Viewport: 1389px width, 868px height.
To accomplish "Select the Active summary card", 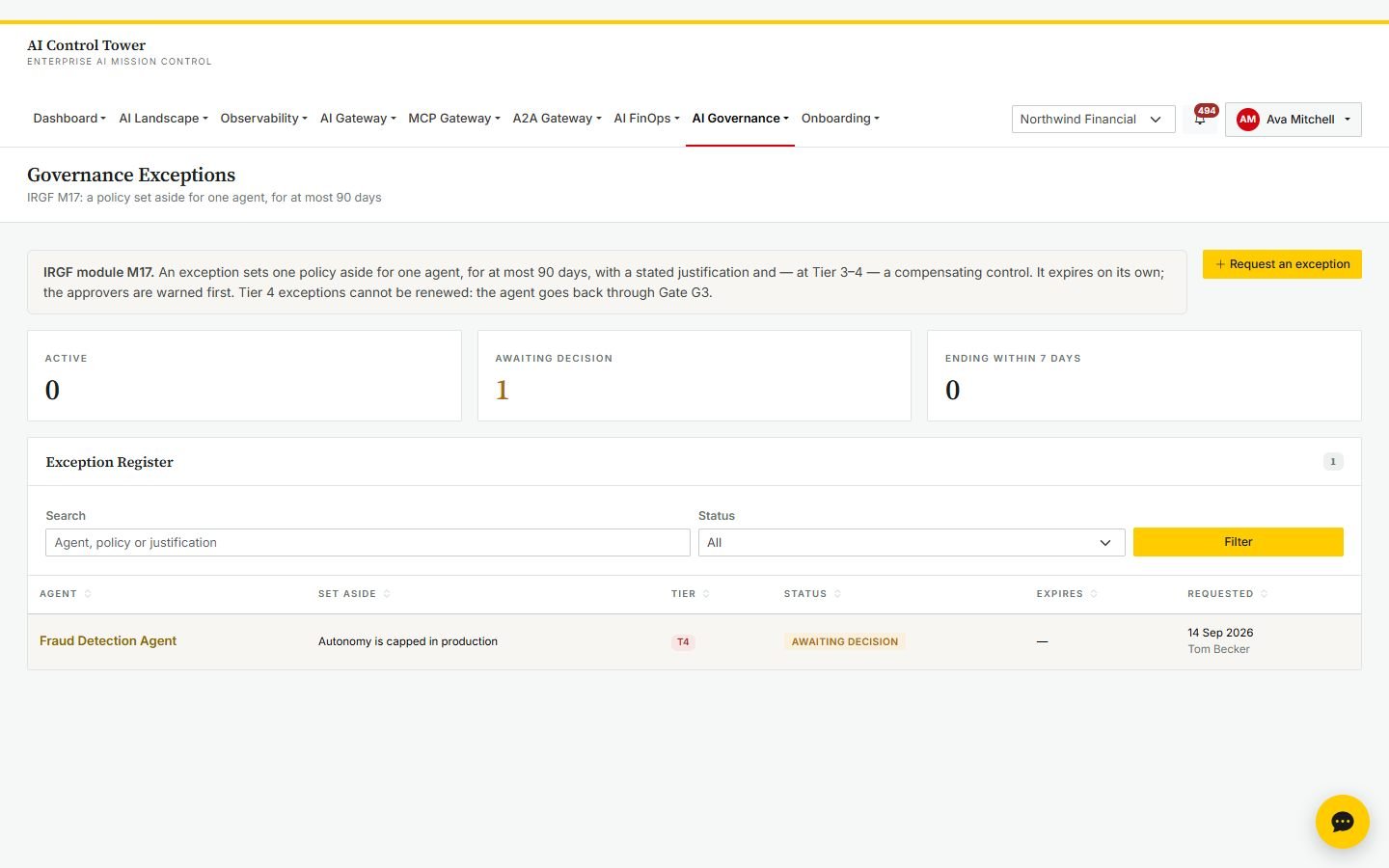I will [244, 376].
